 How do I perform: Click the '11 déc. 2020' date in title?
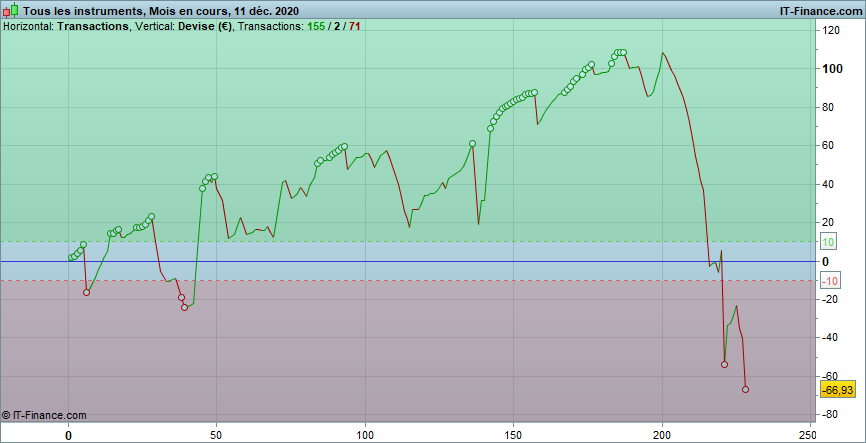click(266, 10)
